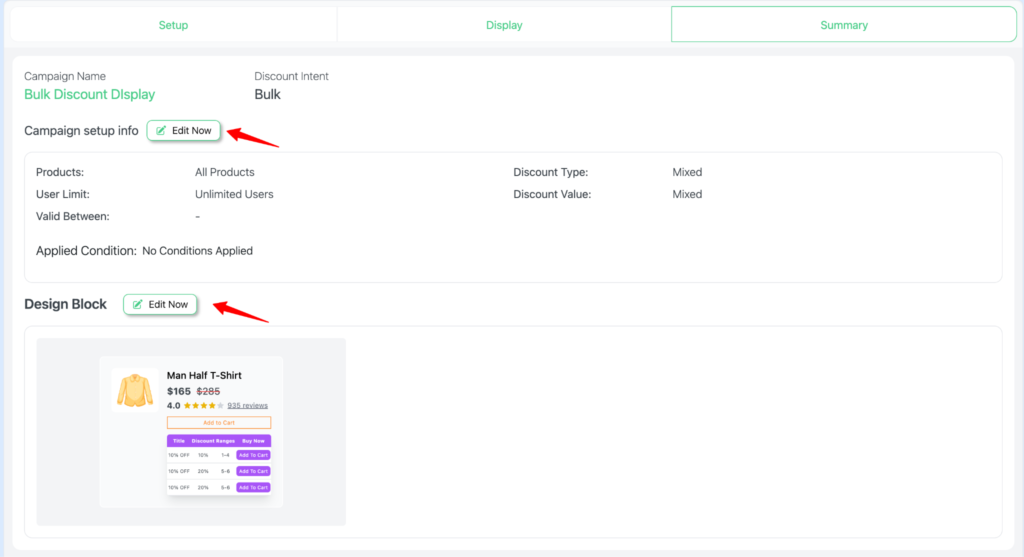Click the middle row purple Add To Cart

253,471
